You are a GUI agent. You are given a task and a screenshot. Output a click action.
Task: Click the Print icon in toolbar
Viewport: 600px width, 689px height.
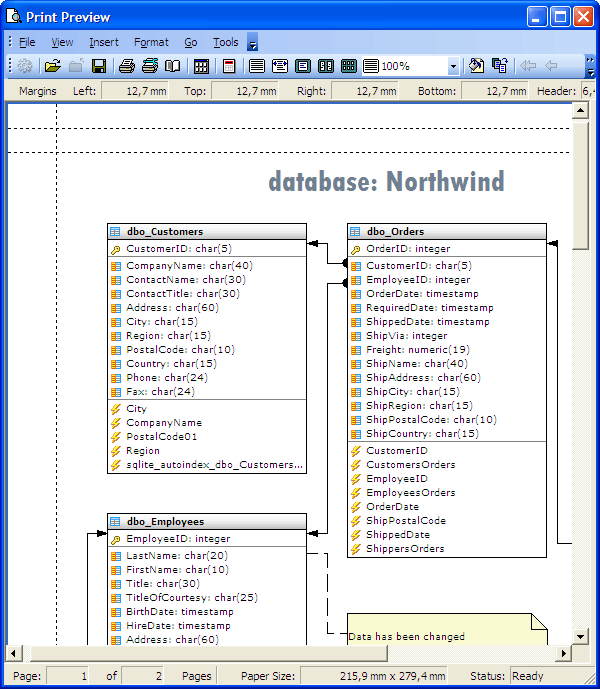click(x=127, y=66)
